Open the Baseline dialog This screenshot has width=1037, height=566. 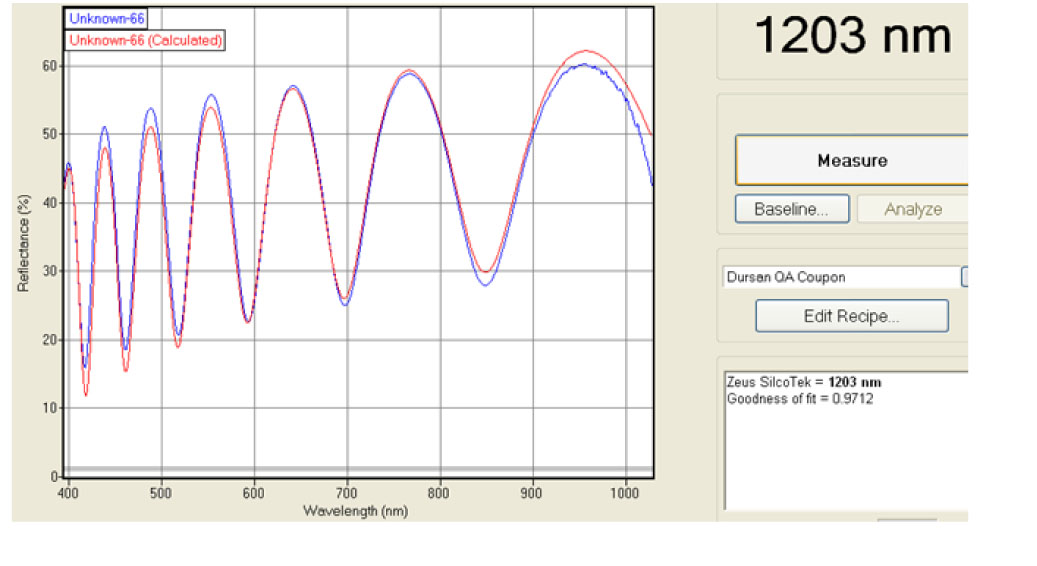(x=791, y=209)
